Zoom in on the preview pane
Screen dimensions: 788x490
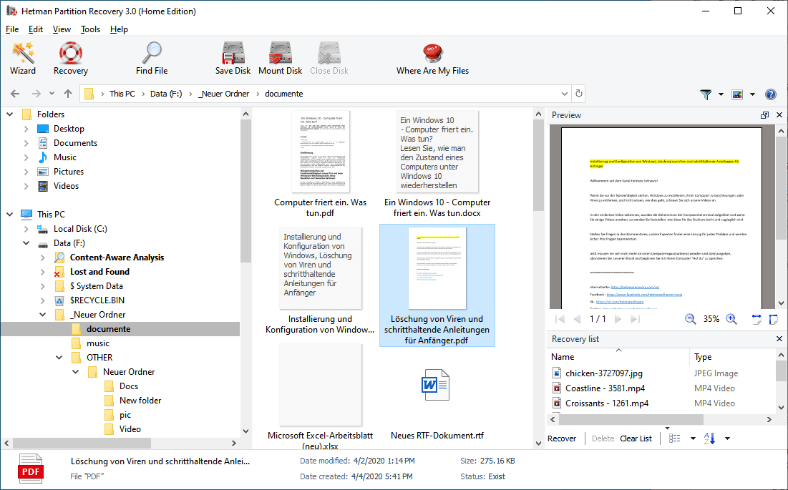(x=732, y=319)
